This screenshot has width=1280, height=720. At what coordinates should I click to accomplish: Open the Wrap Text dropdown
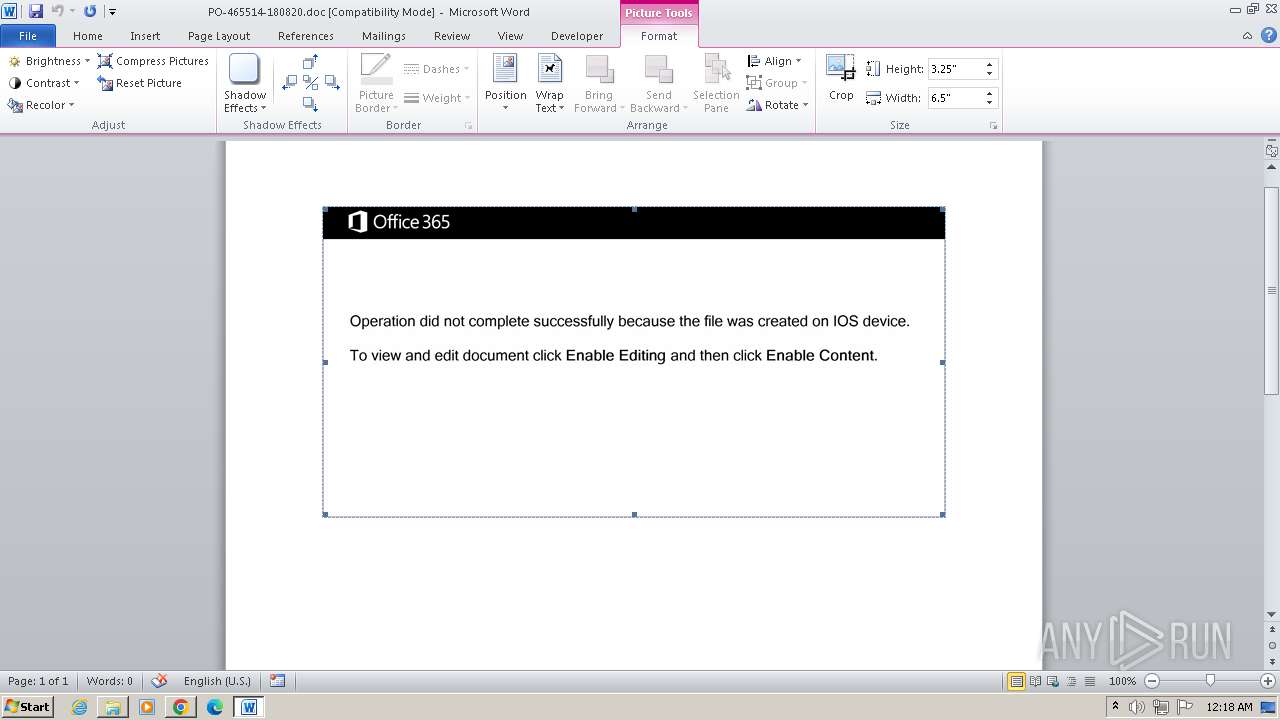[x=549, y=84]
